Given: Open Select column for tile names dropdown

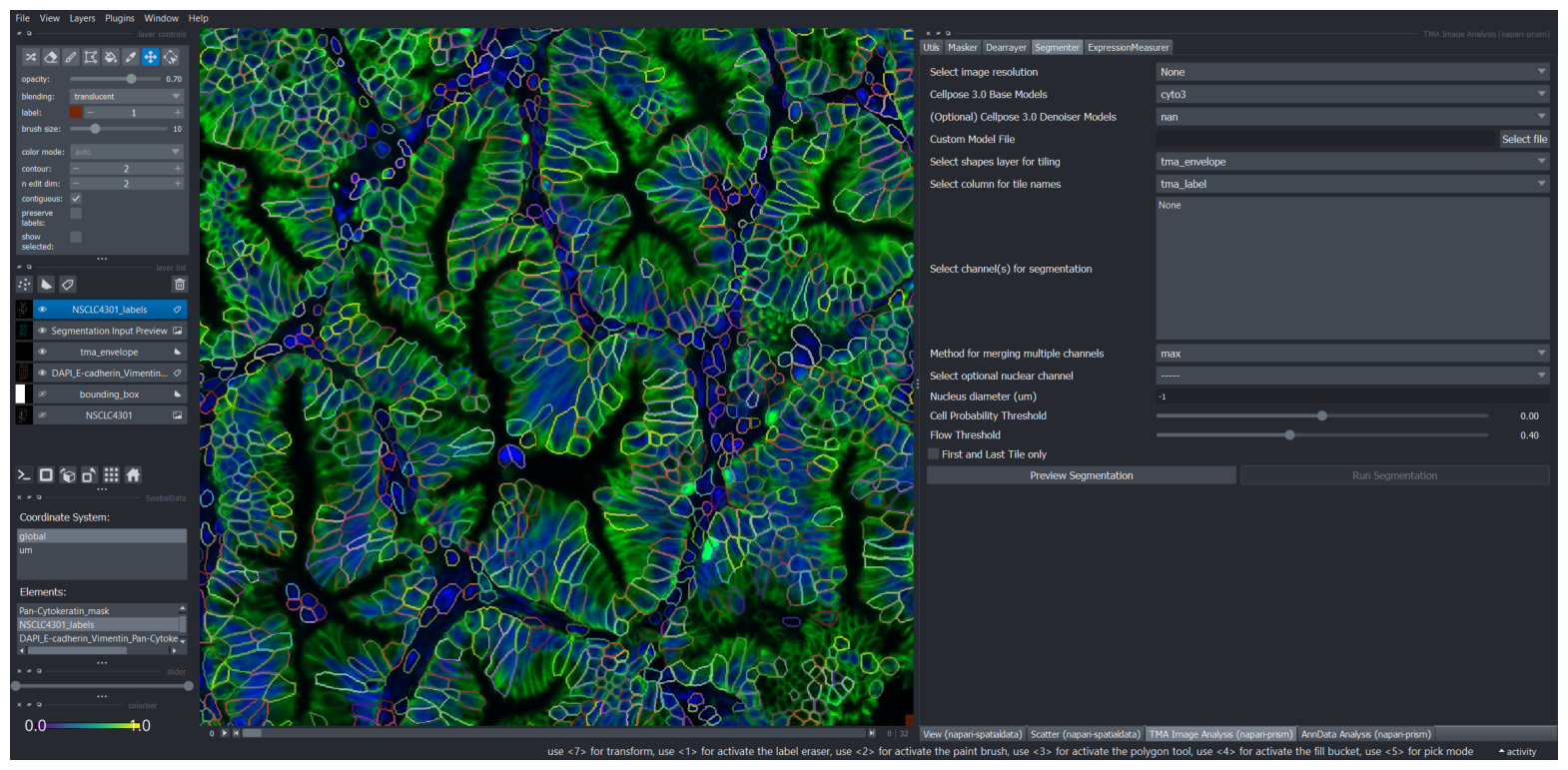Looking at the screenshot, I should (x=1352, y=184).
